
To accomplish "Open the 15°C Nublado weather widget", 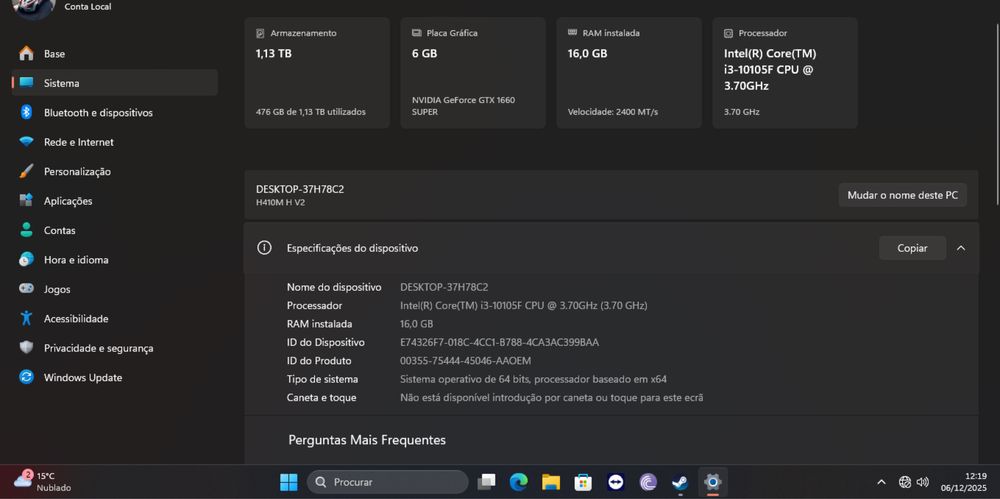I will click(43, 482).
